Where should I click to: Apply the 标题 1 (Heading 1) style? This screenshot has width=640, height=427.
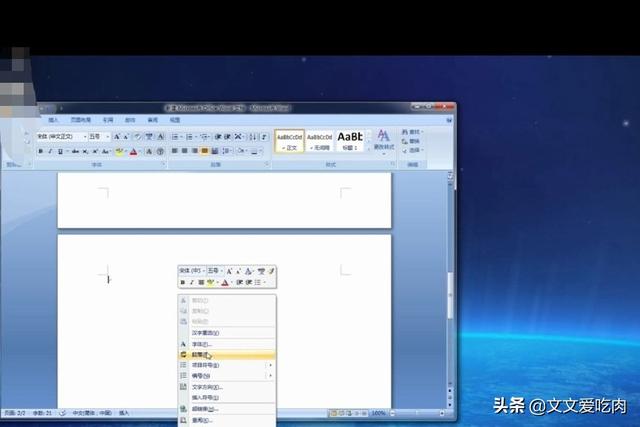click(350, 141)
